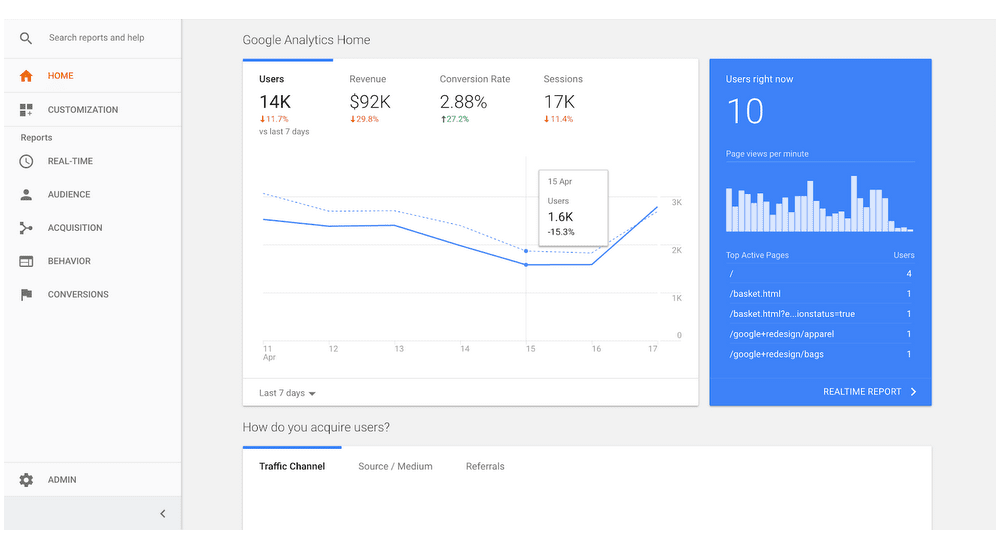Click the Acquisition branching arrows icon
This screenshot has width=1000, height=550.
26,228
